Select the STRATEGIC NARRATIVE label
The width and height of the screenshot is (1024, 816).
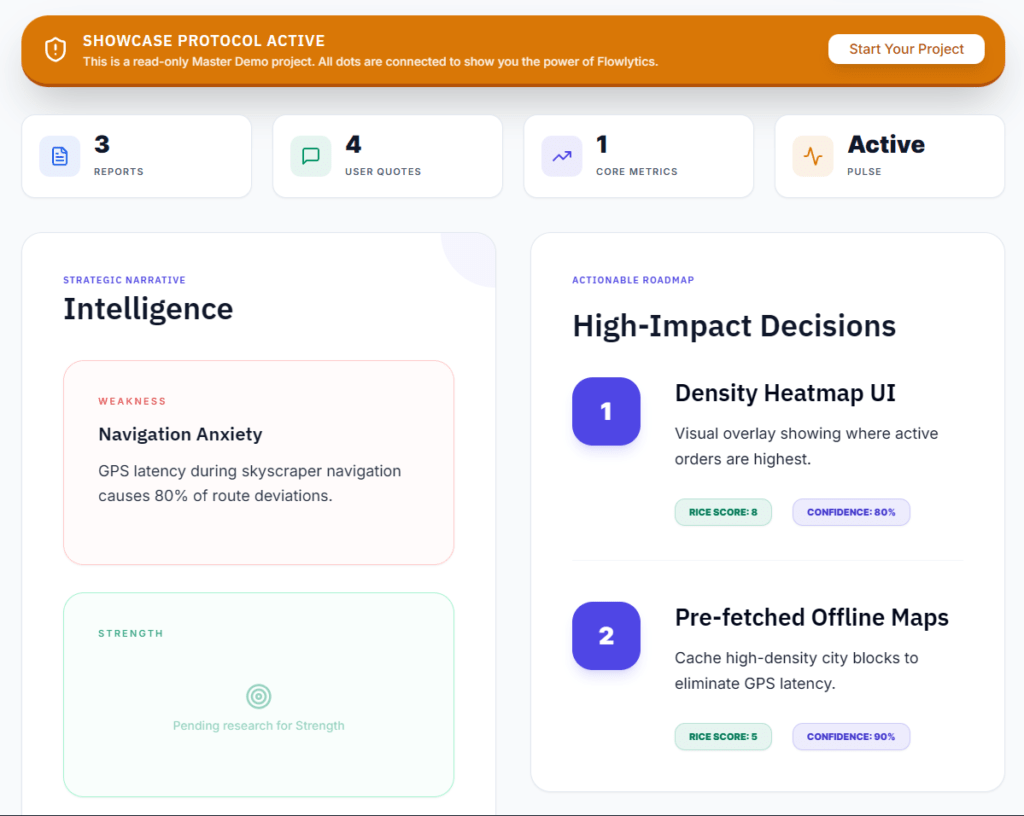click(x=124, y=280)
